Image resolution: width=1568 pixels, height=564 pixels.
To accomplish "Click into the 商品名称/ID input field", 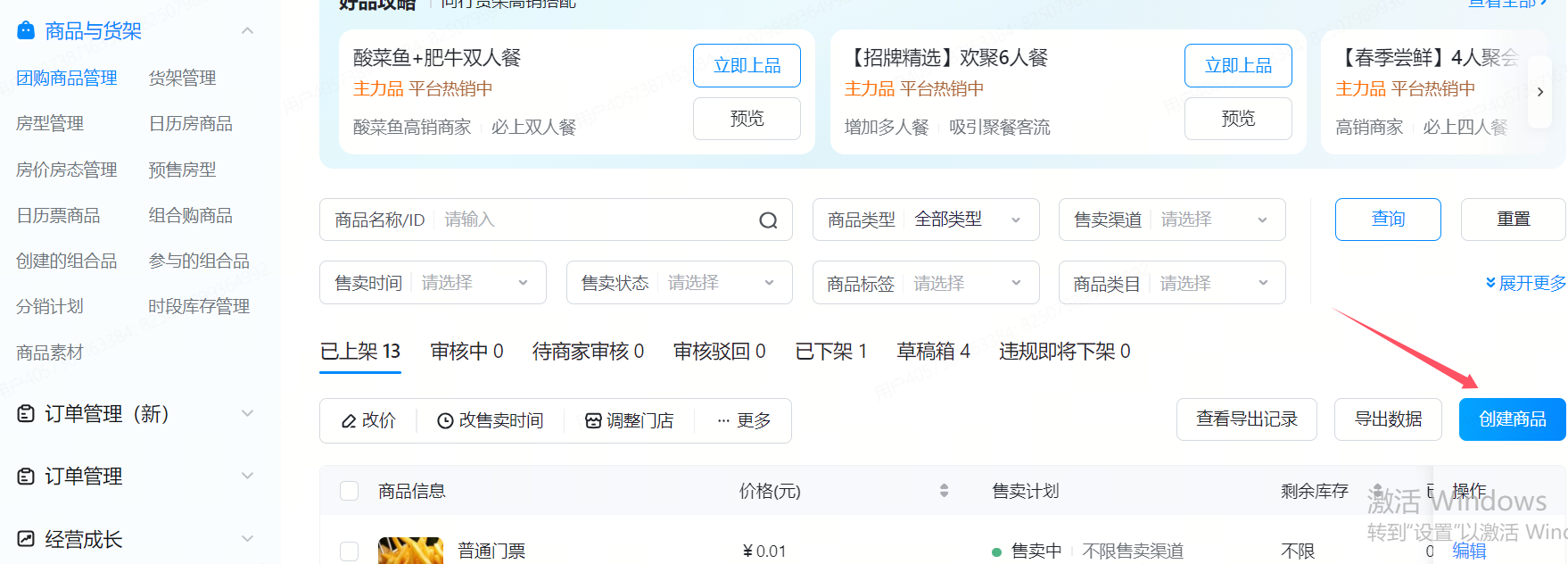I will click(593, 220).
